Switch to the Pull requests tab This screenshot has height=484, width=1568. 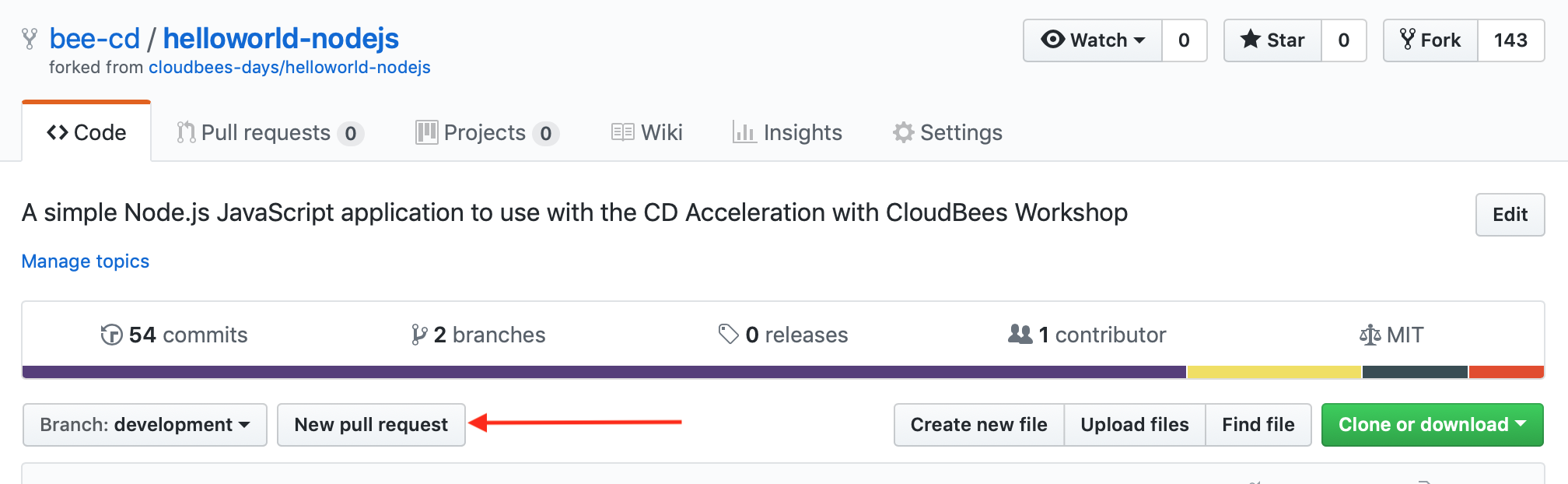click(270, 133)
